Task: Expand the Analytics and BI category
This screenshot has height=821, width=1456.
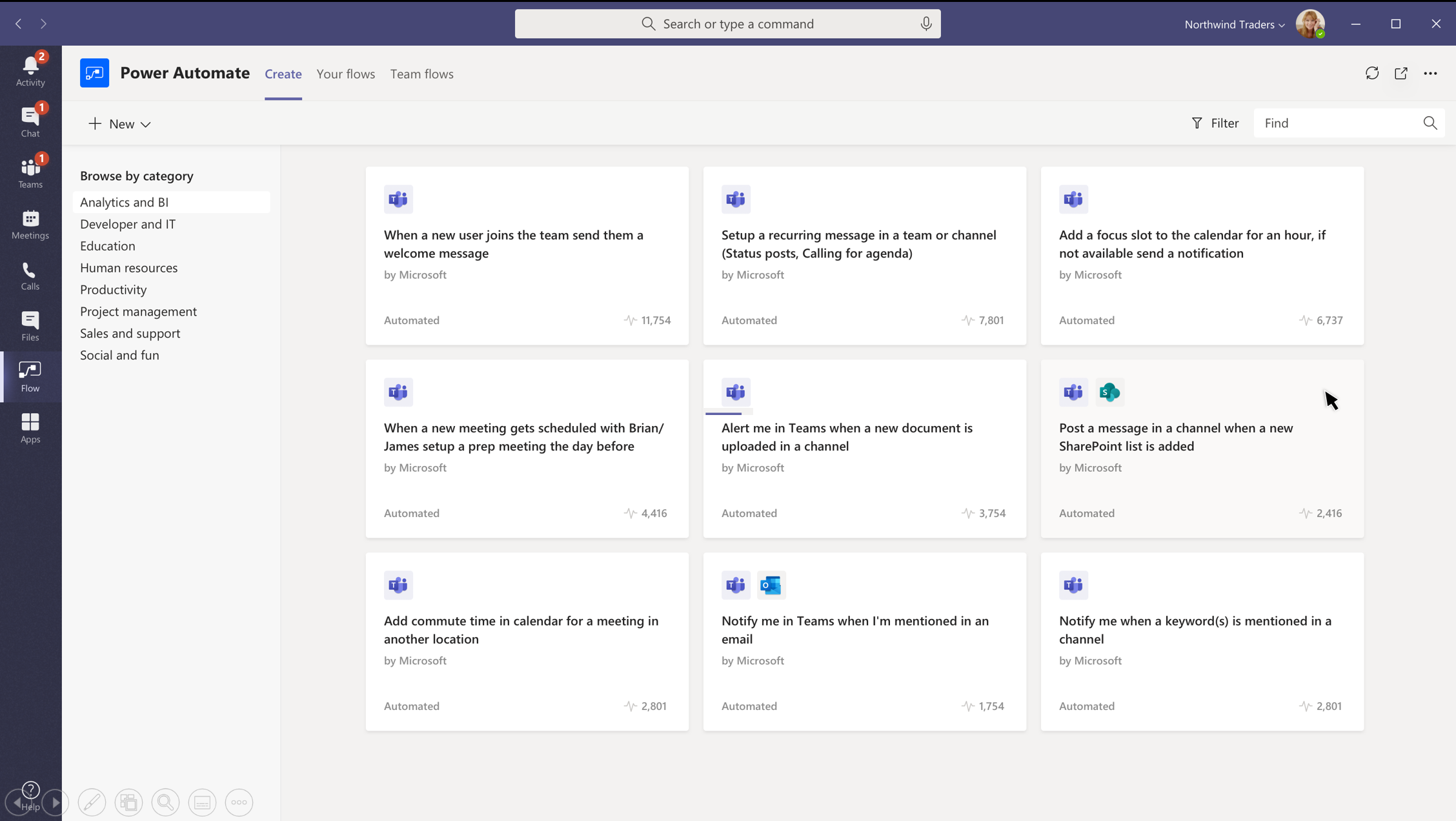Action: coord(124,202)
